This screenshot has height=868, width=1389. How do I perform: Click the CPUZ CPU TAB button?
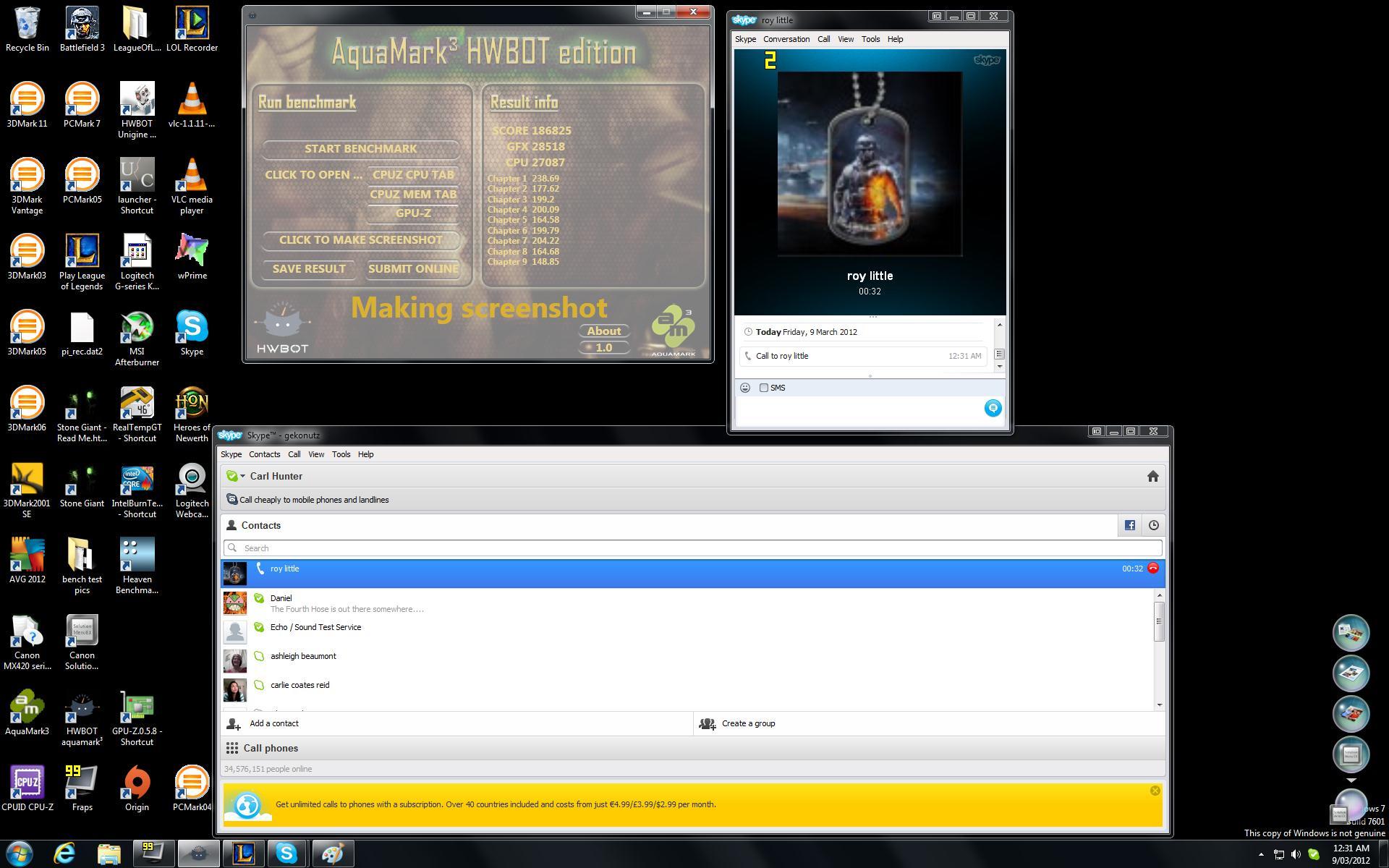click(413, 175)
